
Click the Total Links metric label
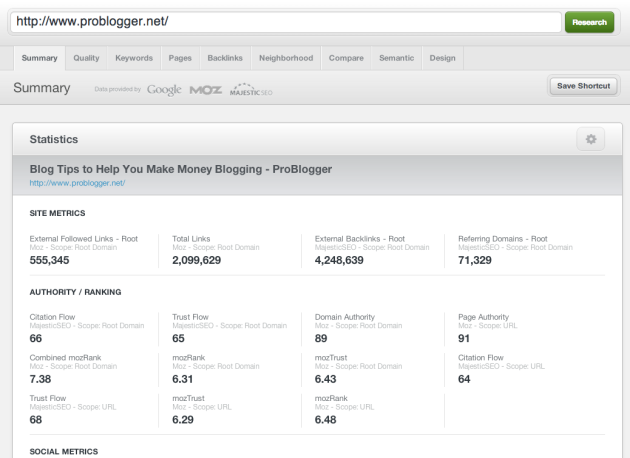(x=191, y=239)
